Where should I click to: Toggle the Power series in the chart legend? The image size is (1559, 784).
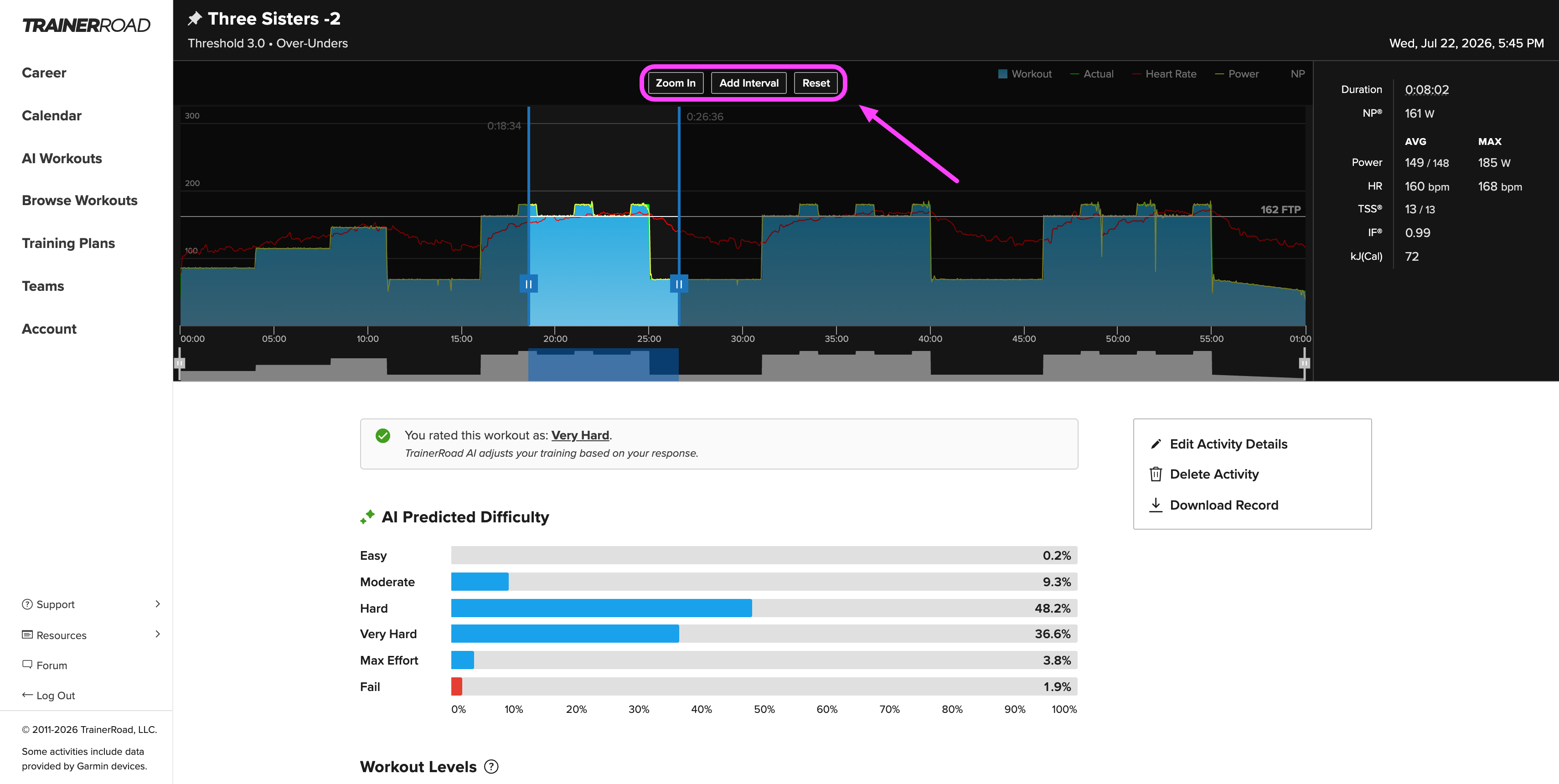(1237, 74)
